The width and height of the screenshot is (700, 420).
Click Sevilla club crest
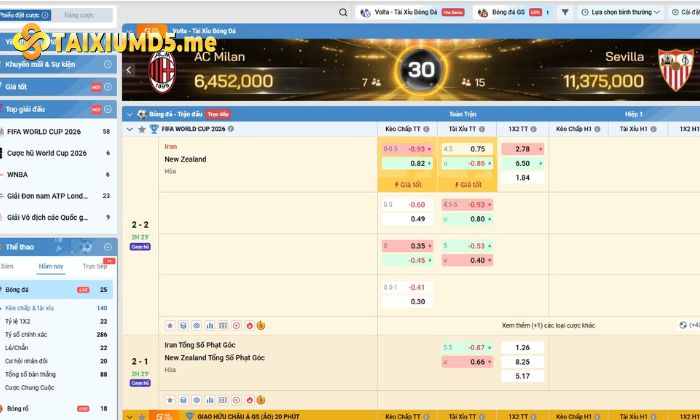tap(676, 70)
